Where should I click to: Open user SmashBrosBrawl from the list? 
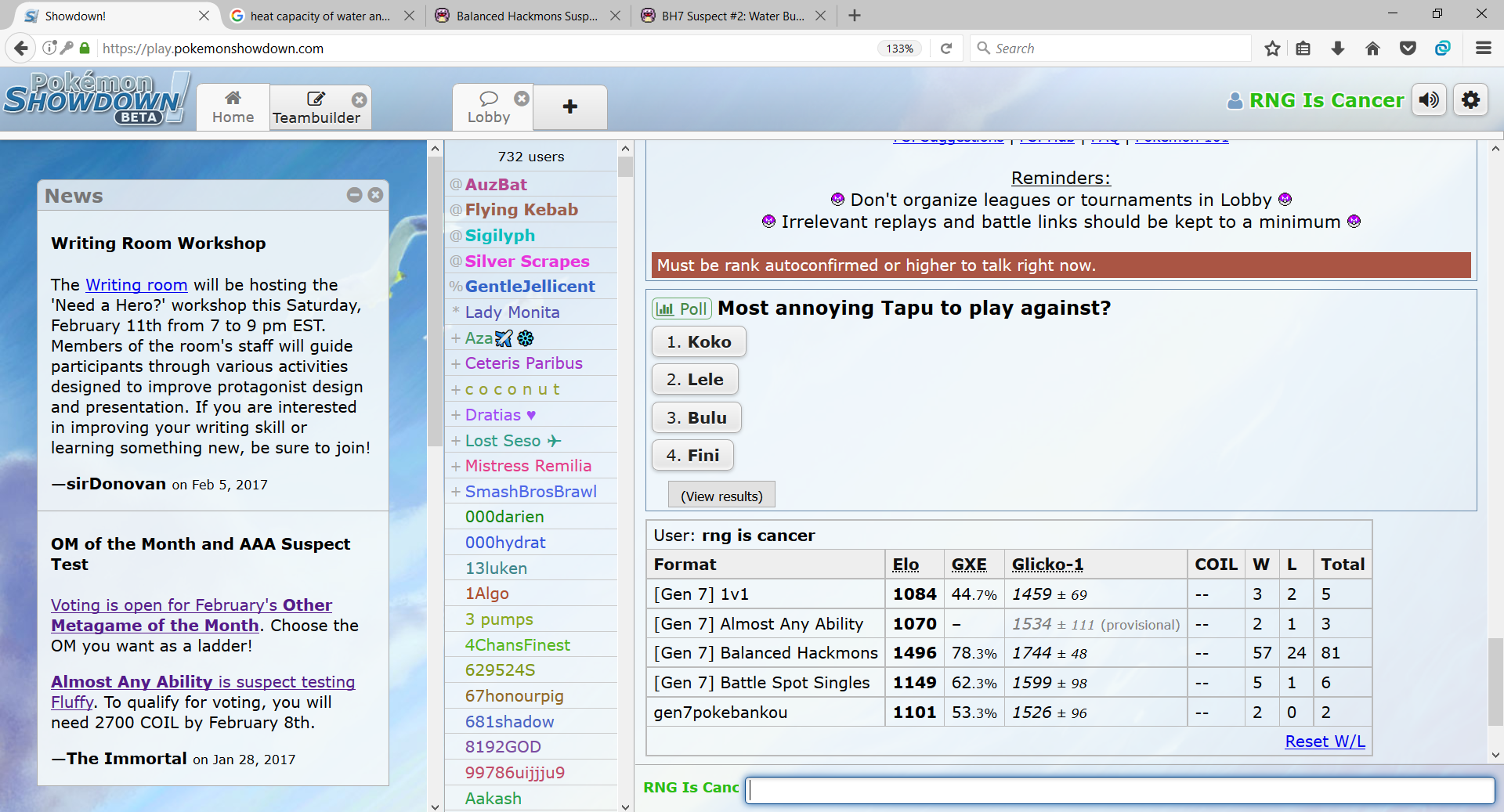(531, 492)
